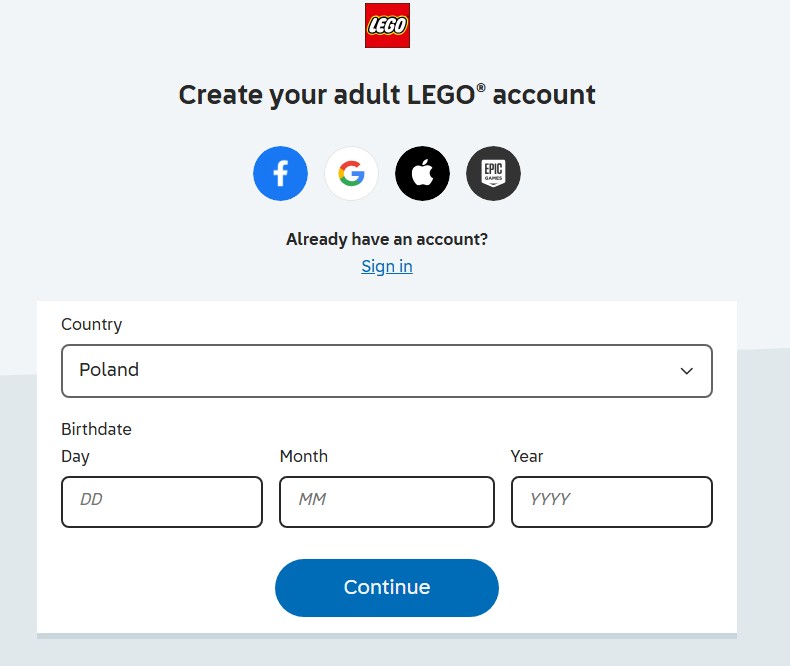Click the "Create your adult LEGO account" heading
The height and width of the screenshot is (666, 790).
click(x=387, y=95)
